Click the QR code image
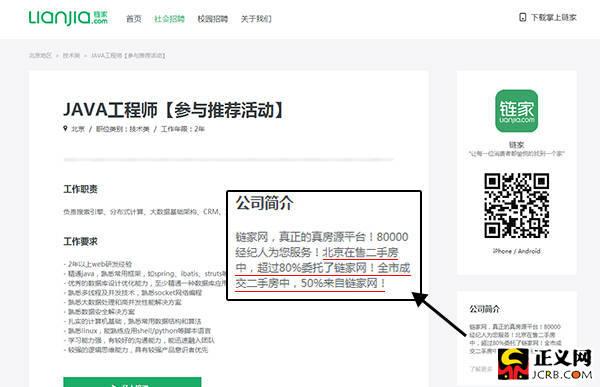600x387 pixels. coord(517,206)
